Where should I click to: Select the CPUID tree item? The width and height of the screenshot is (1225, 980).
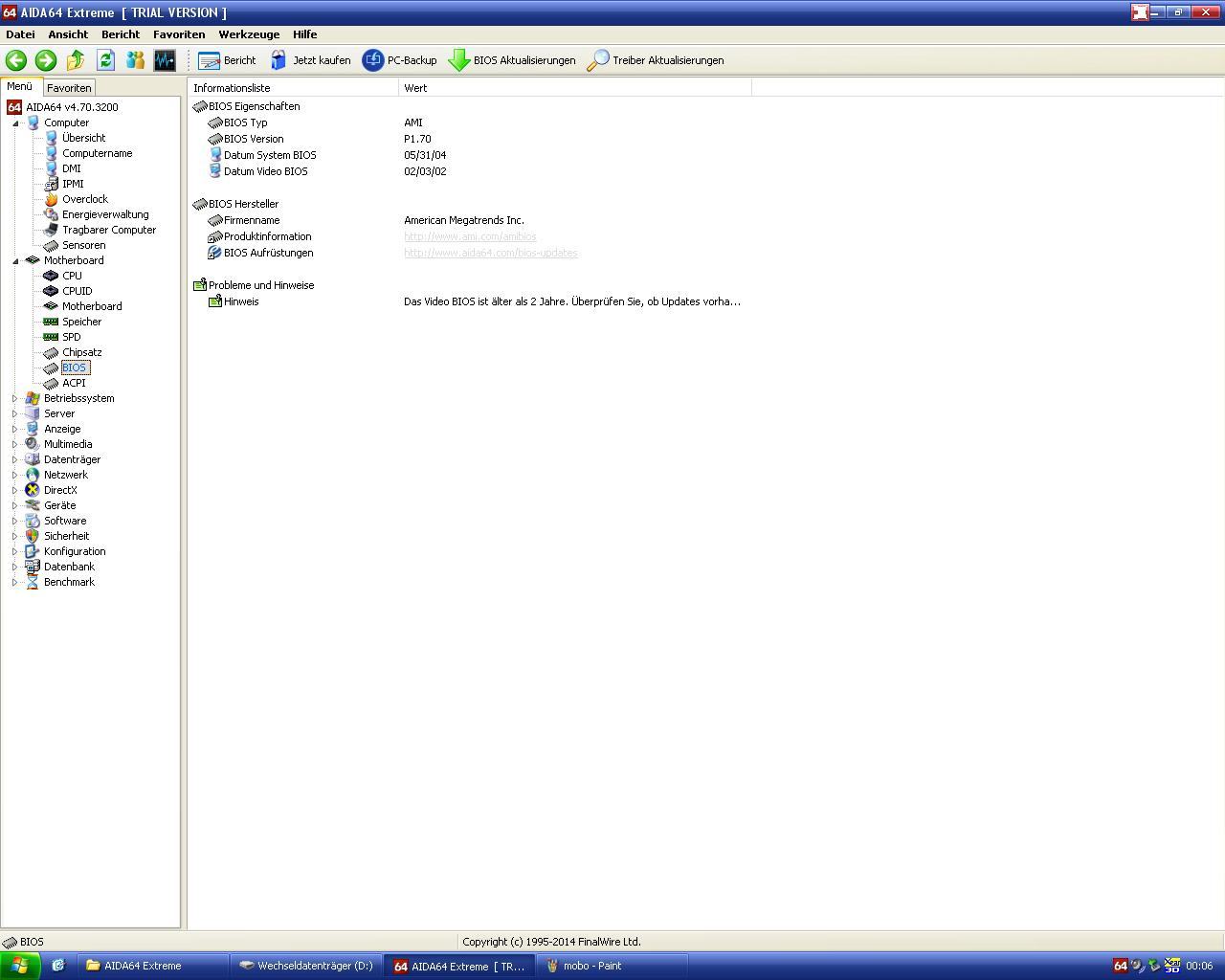tap(77, 291)
